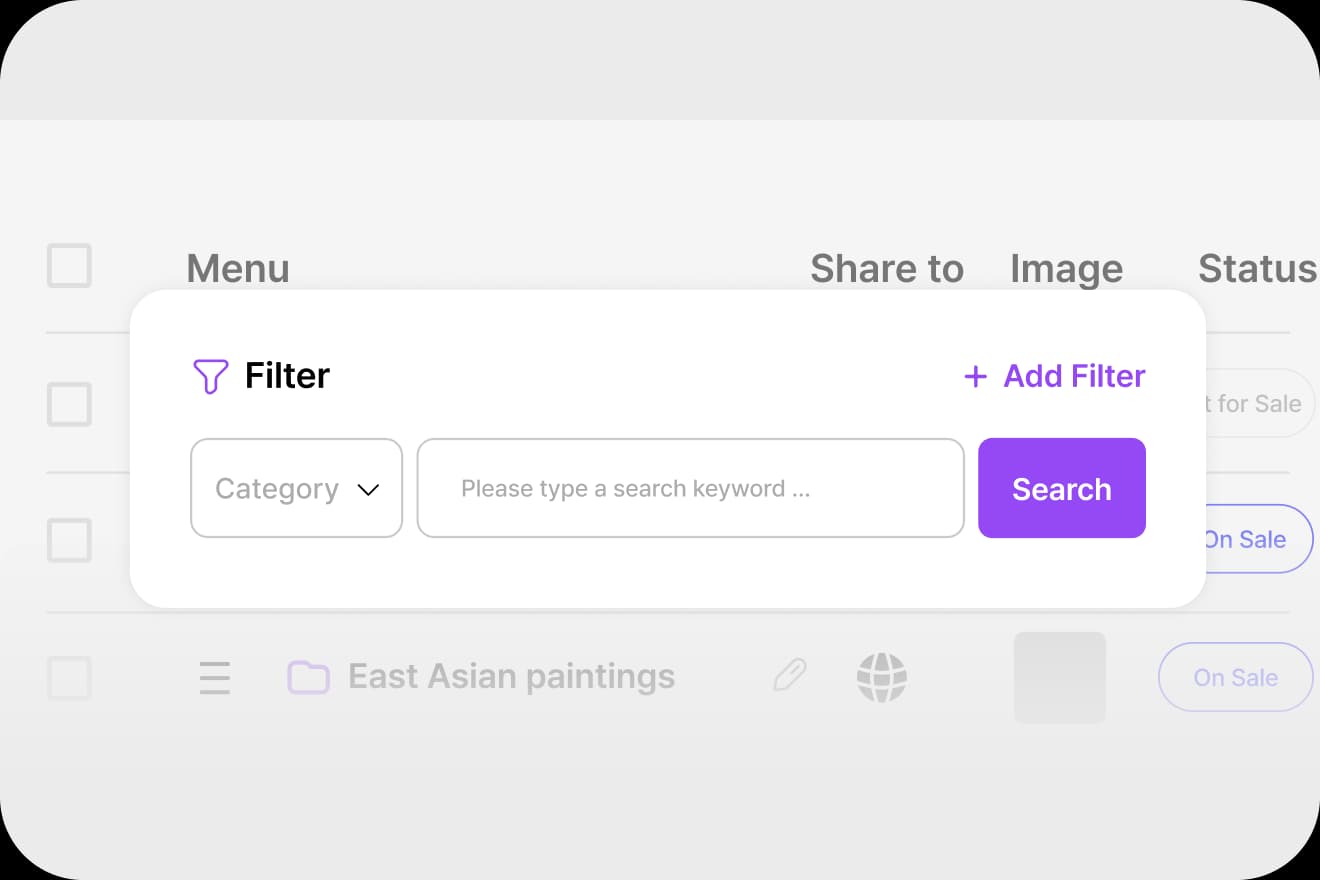
Task: Click the plus icon beside Add Filter
Action: pos(975,376)
